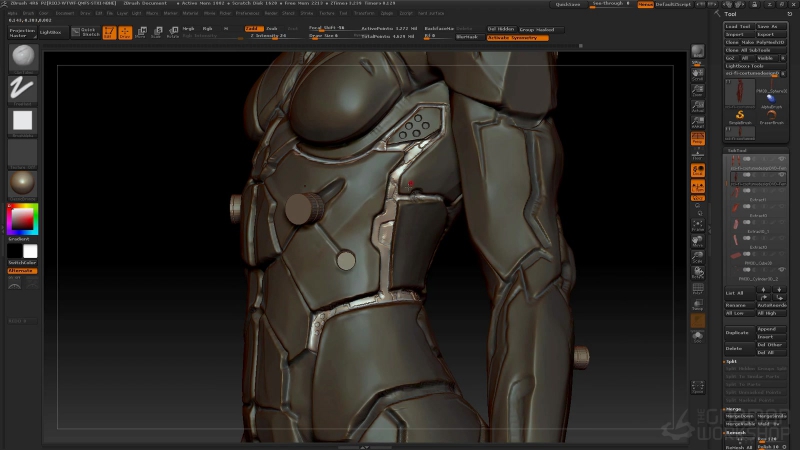The height and width of the screenshot is (450, 800).
Task: Click the Duplicate subtool button
Action: pos(739,333)
